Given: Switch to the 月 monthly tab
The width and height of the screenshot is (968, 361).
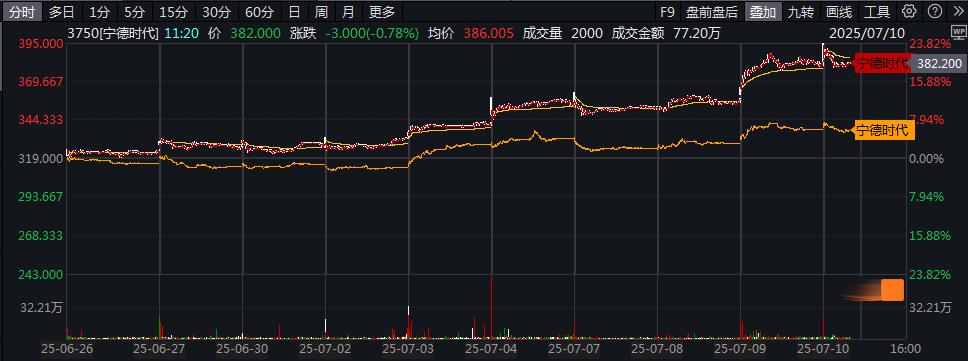Looking at the screenshot, I should tap(349, 11).
